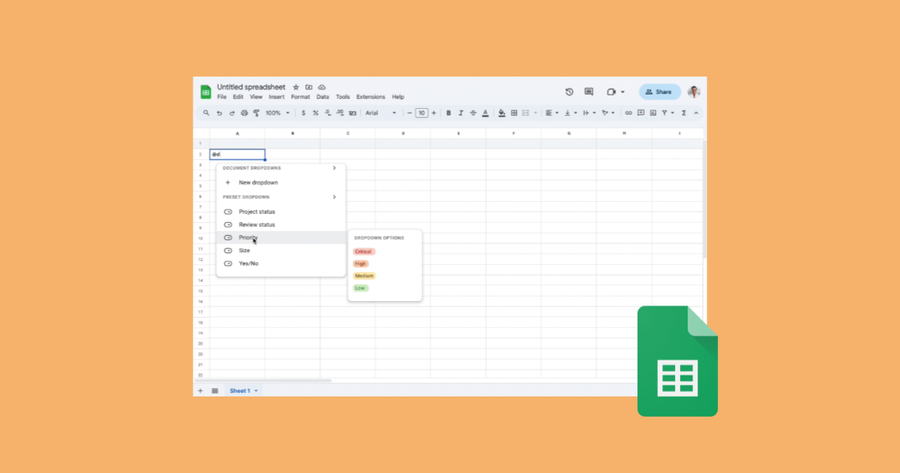Open the text rotation dropdown
This screenshot has width=900, height=473.
608,113
